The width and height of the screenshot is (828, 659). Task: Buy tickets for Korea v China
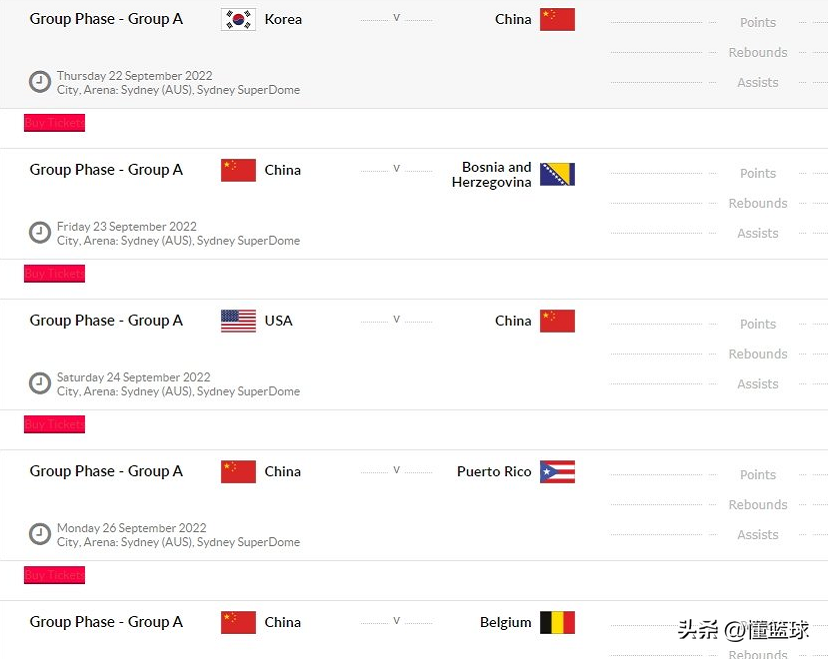click(x=55, y=123)
